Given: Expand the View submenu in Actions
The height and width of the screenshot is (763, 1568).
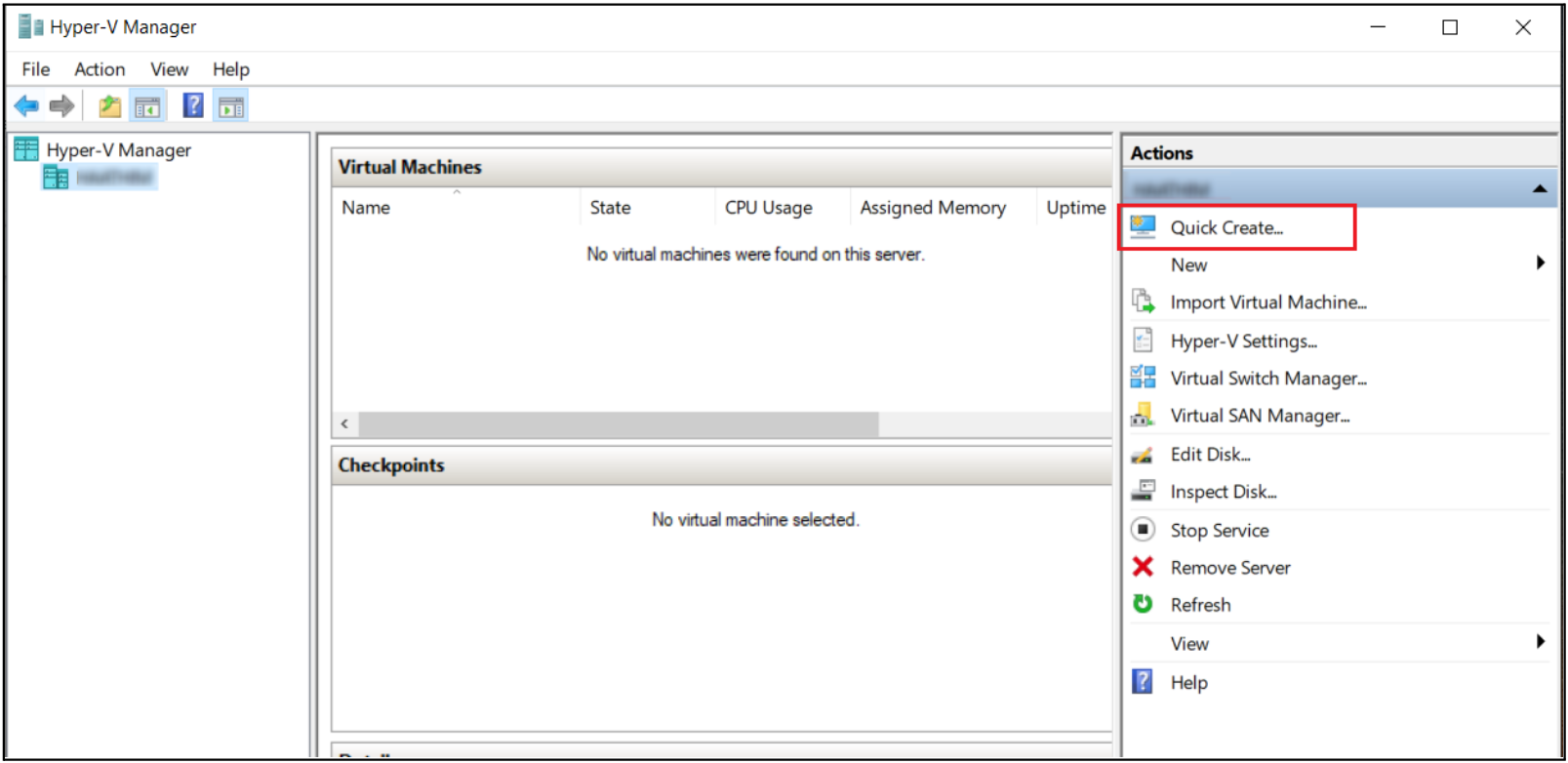Looking at the screenshot, I should (1540, 642).
